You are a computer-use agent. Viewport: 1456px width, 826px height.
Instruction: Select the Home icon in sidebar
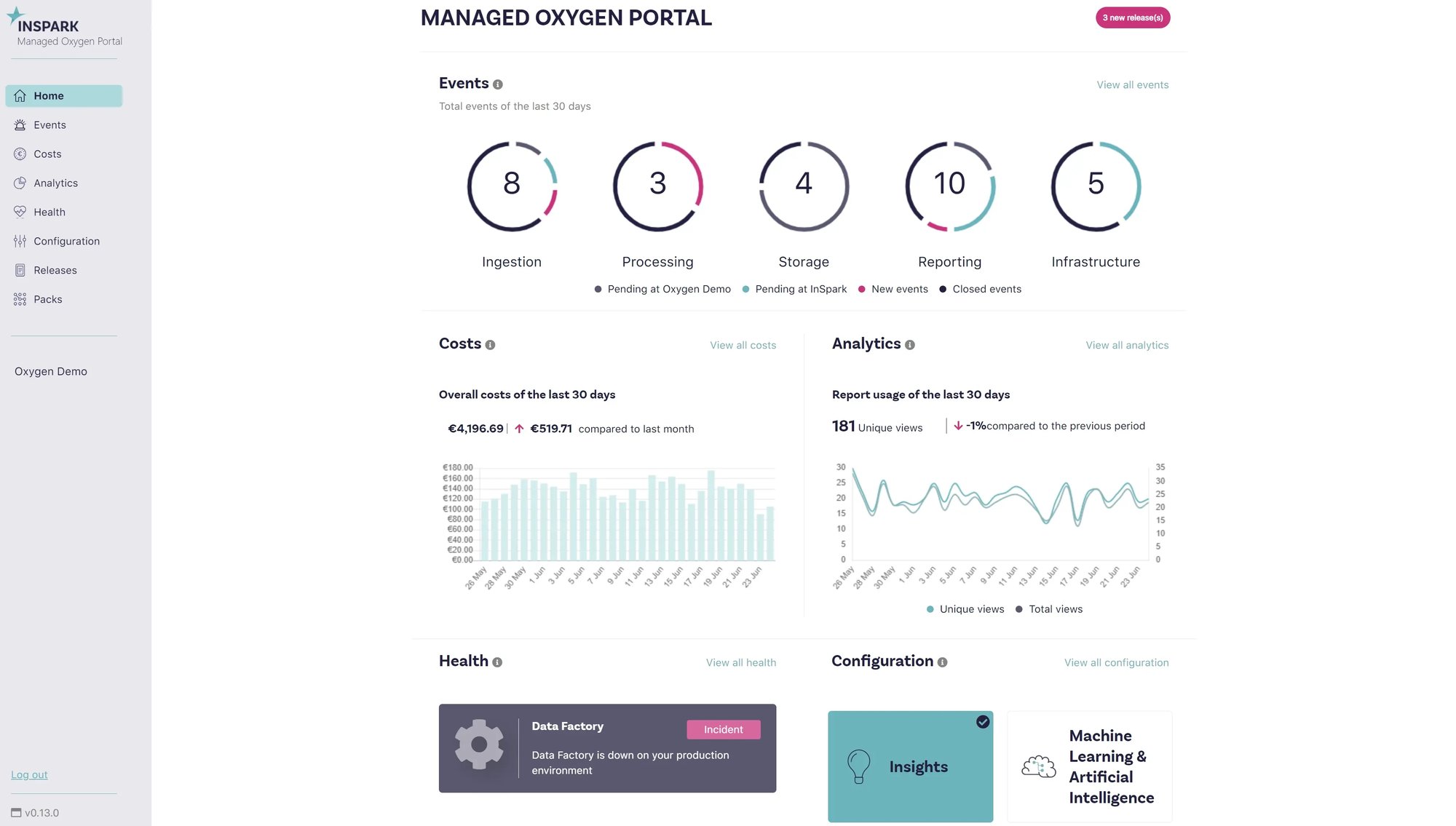20,96
